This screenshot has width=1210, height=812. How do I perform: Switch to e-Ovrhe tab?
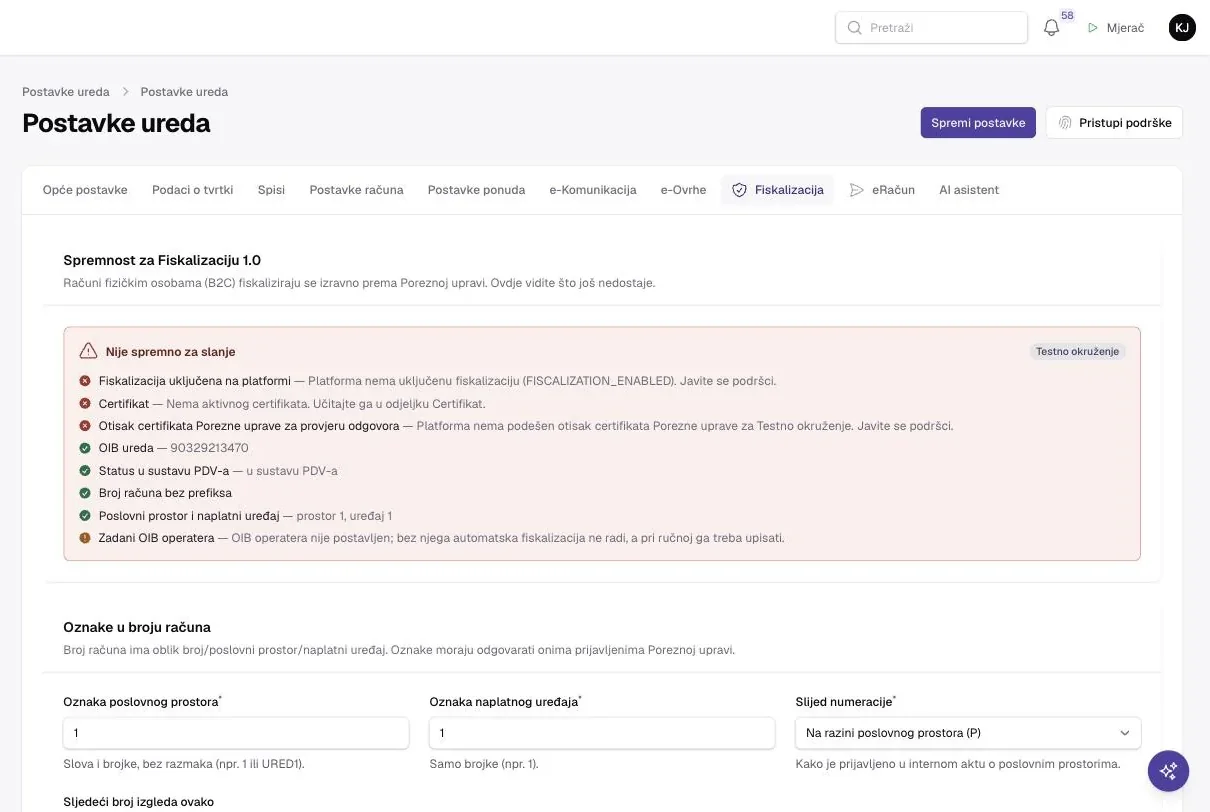(x=684, y=190)
